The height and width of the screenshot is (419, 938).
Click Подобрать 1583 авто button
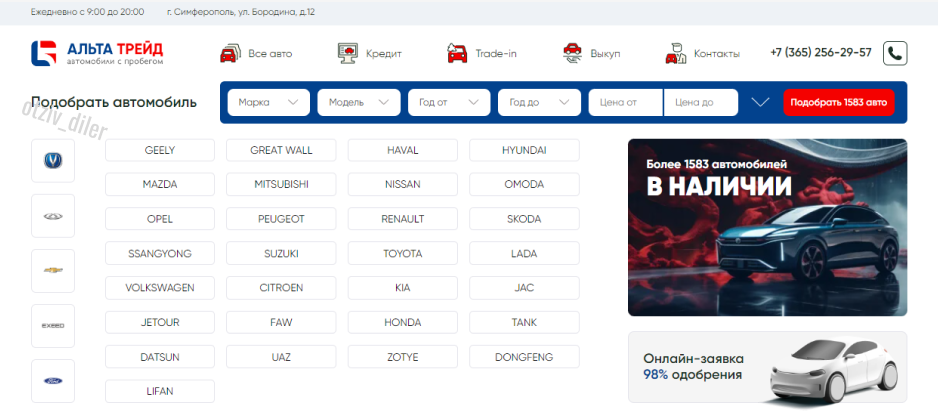839,102
